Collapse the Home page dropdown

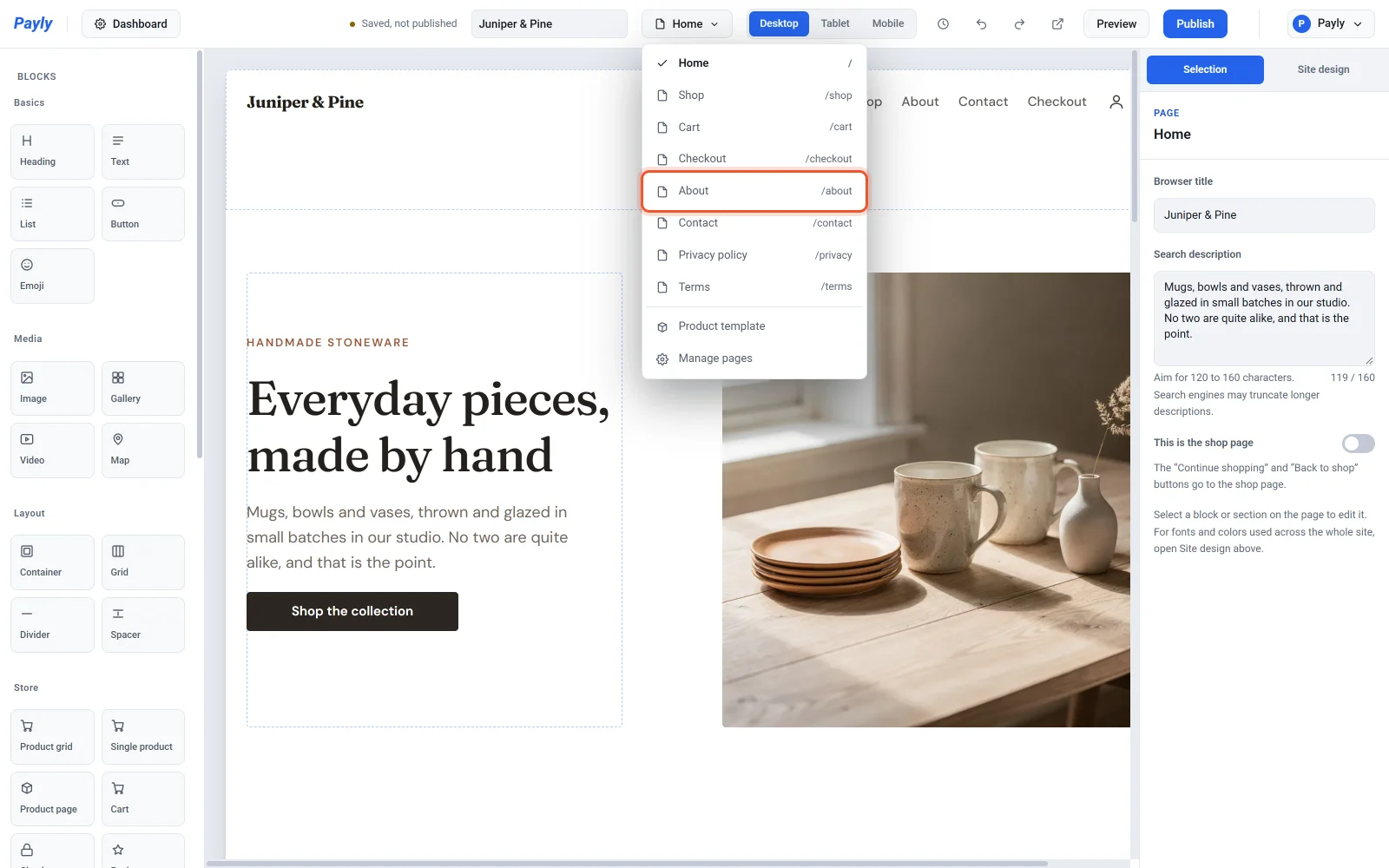tap(687, 24)
